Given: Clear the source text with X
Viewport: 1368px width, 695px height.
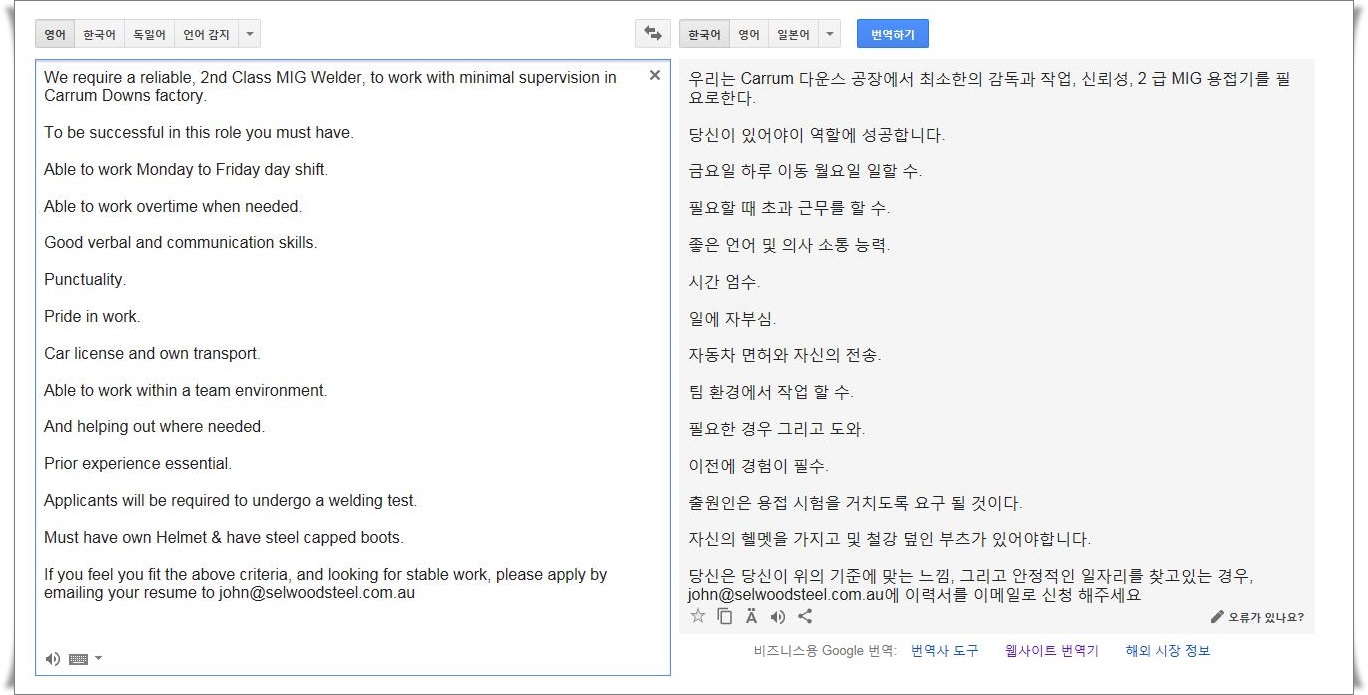Looking at the screenshot, I should tap(655, 75).
